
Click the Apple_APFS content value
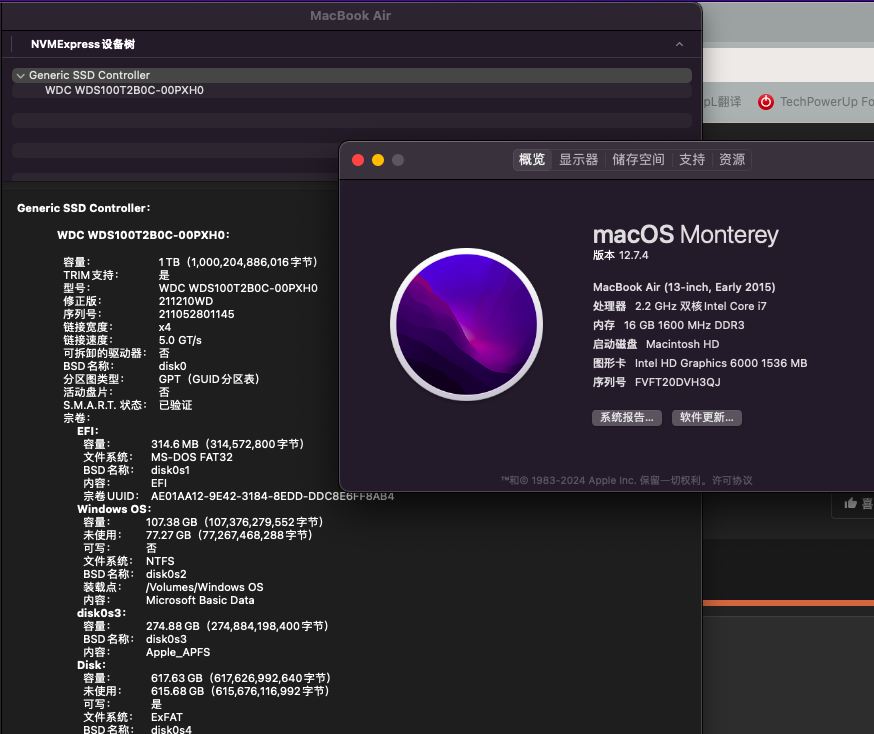pyautogui.click(x=178, y=652)
